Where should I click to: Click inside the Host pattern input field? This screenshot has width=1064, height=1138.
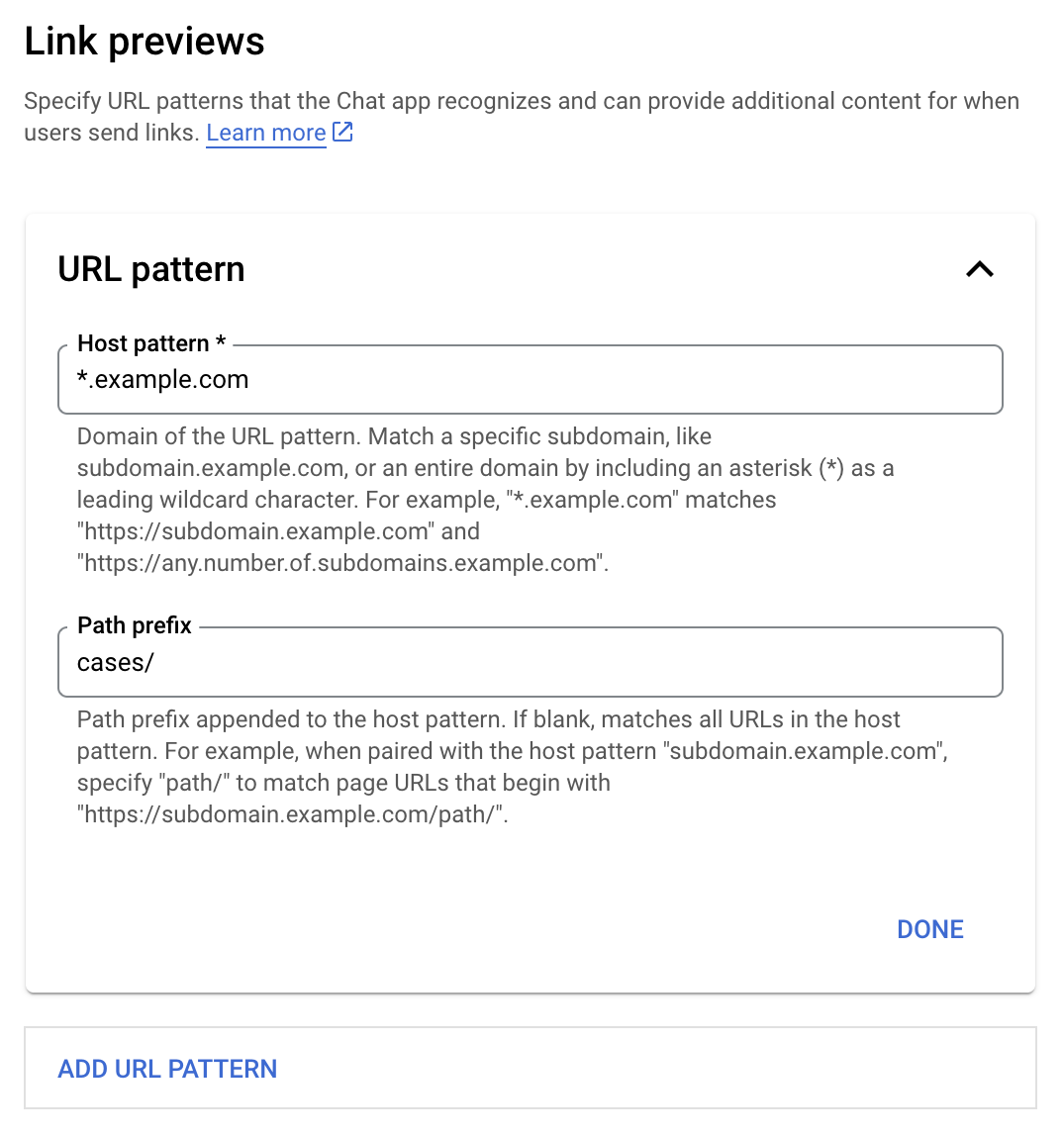click(x=396, y=379)
